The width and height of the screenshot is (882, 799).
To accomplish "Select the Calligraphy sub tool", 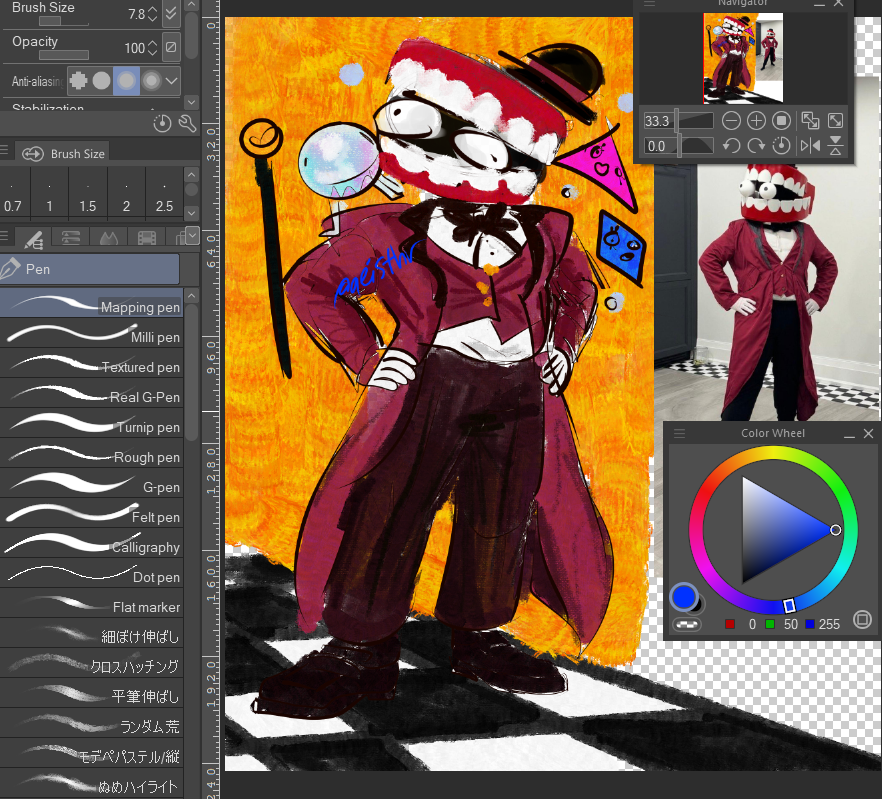I will (92, 544).
